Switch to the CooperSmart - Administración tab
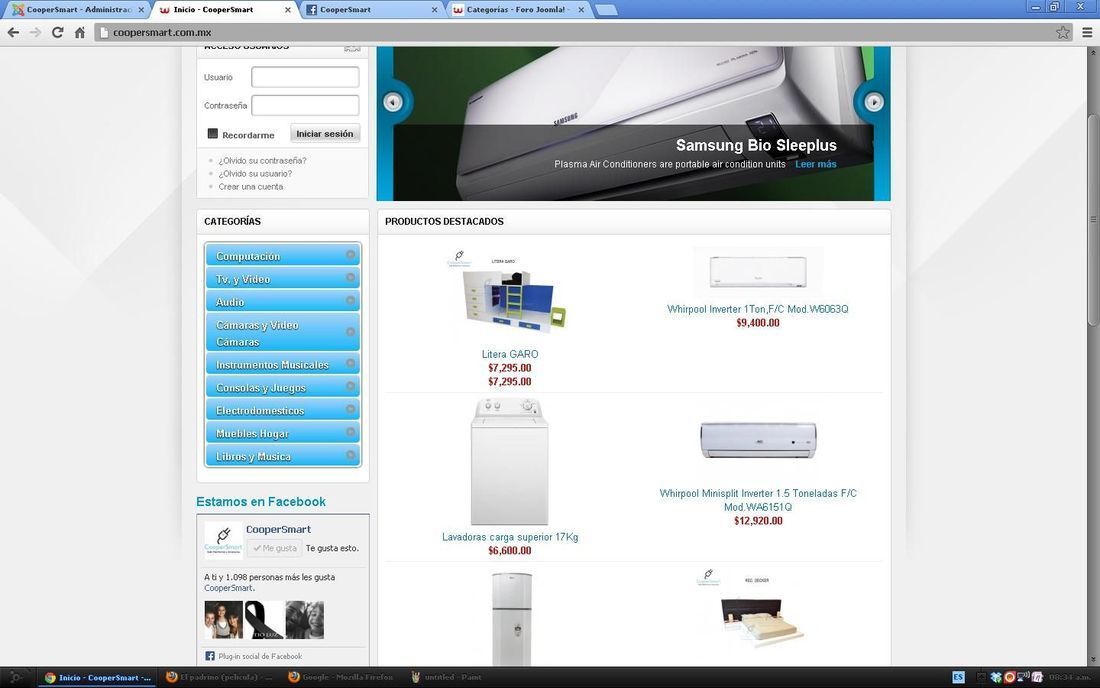 (x=77, y=10)
